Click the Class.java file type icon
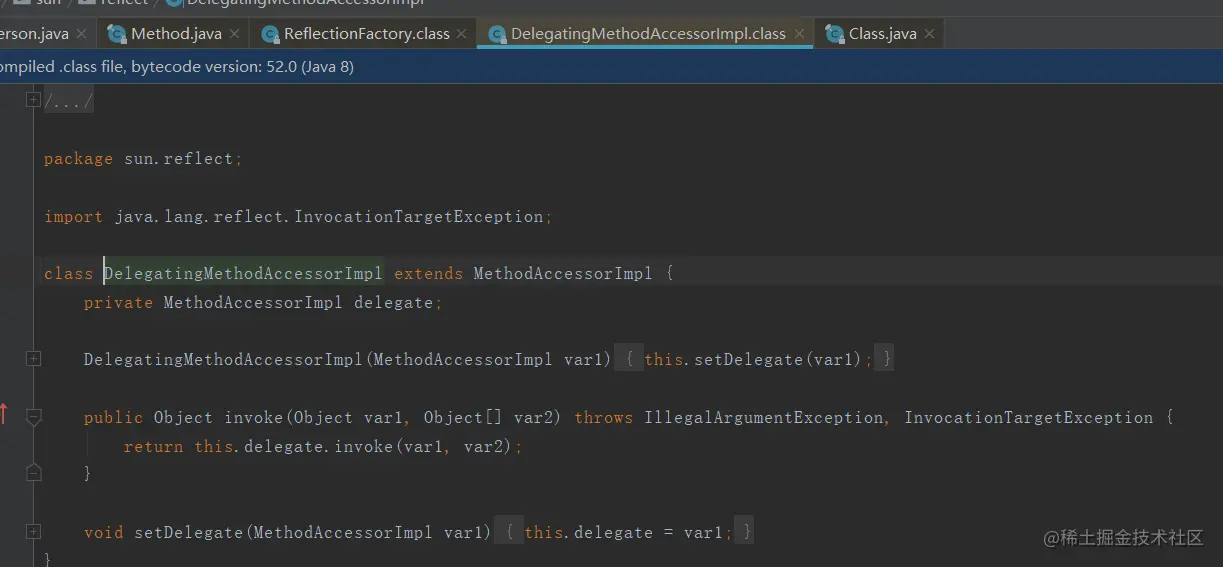The width and height of the screenshot is (1223, 567). pos(834,34)
